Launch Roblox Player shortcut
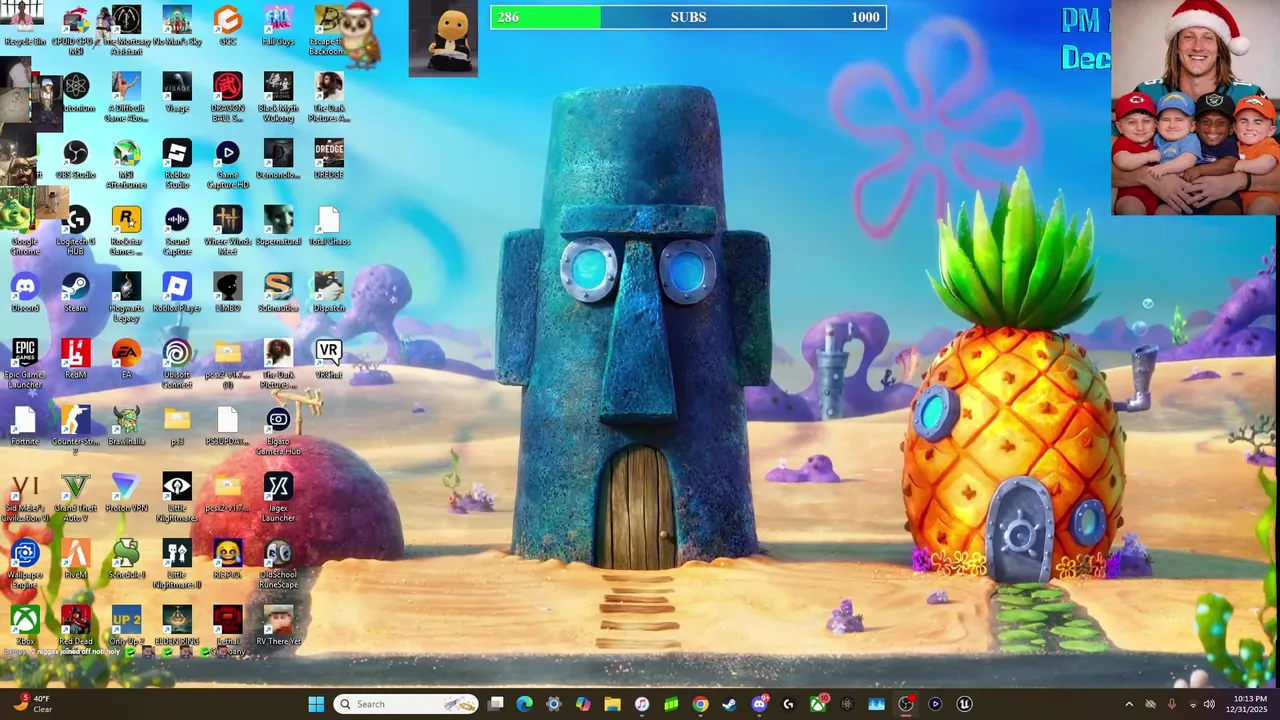 point(177,292)
